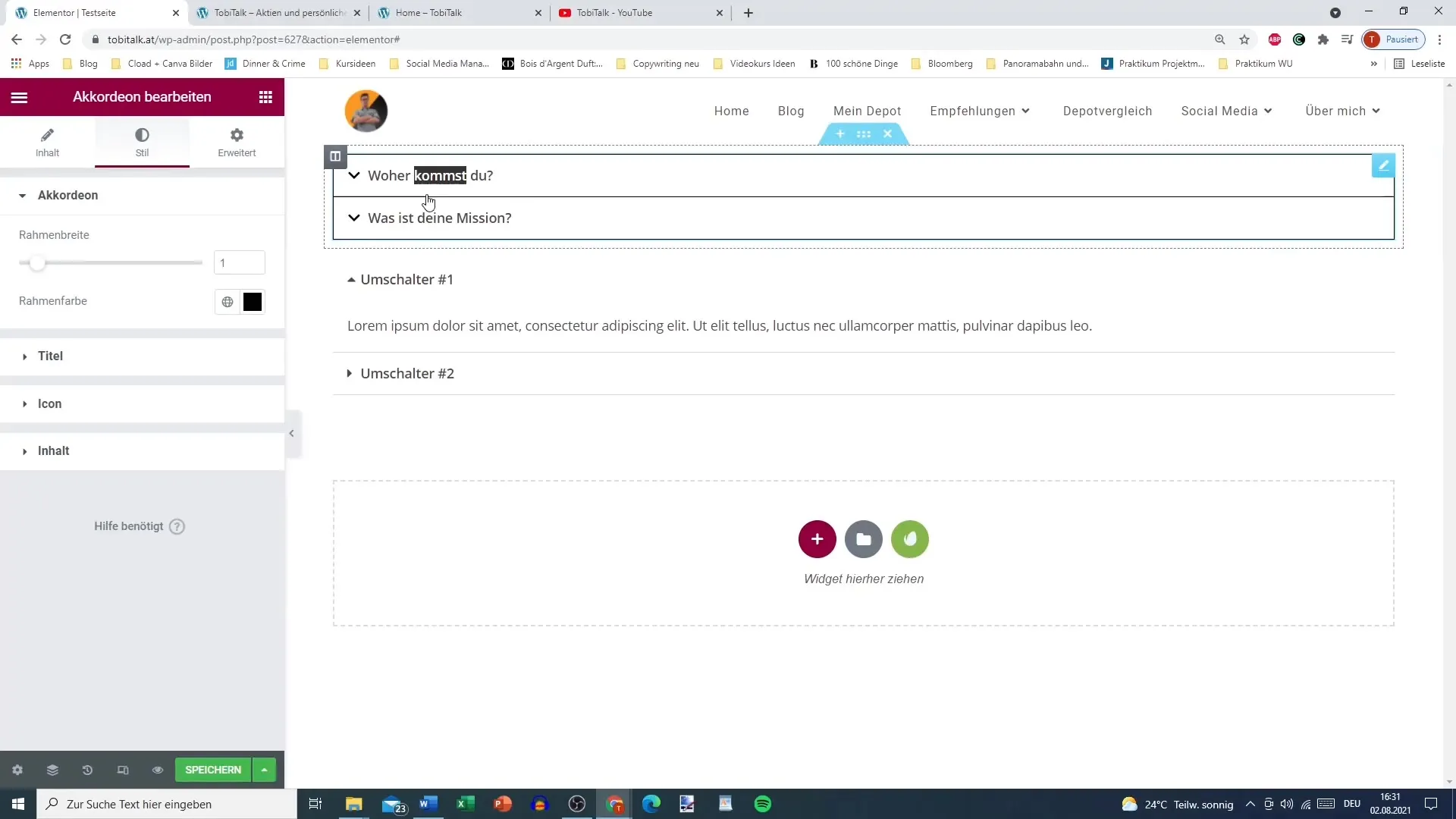
Task: Open the Elementor hamburger menu
Action: [19, 97]
